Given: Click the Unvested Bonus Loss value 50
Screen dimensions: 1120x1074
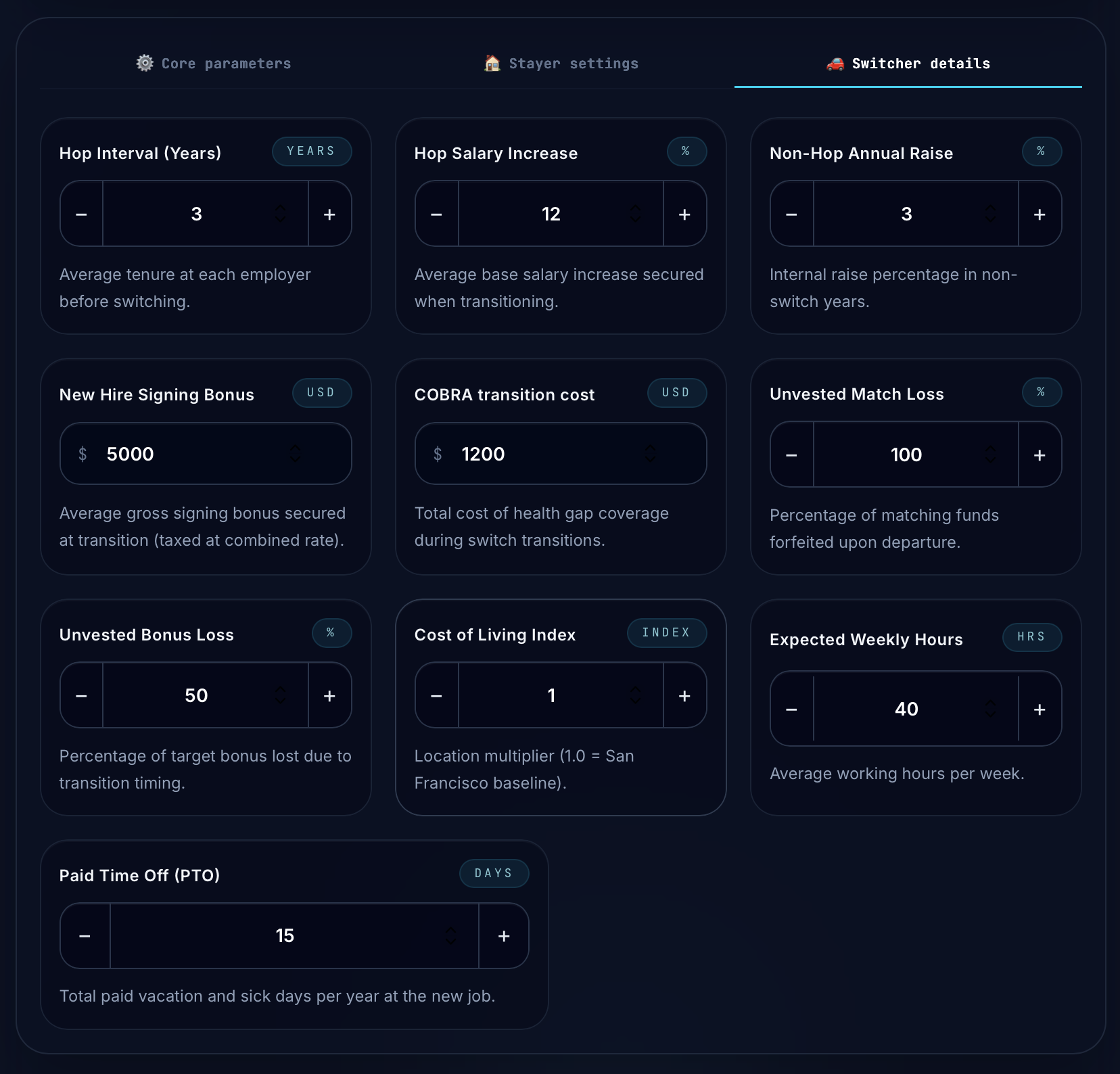Looking at the screenshot, I should tap(196, 696).
